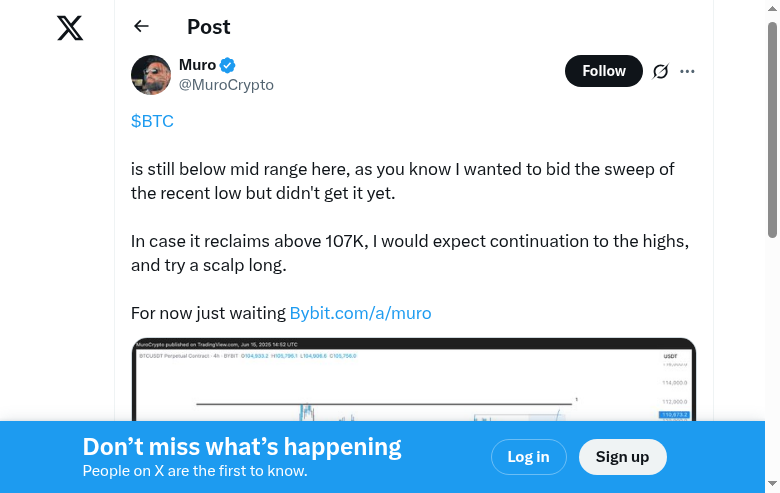Open the $BTC cashtag link
780x493 pixels.
pos(152,121)
